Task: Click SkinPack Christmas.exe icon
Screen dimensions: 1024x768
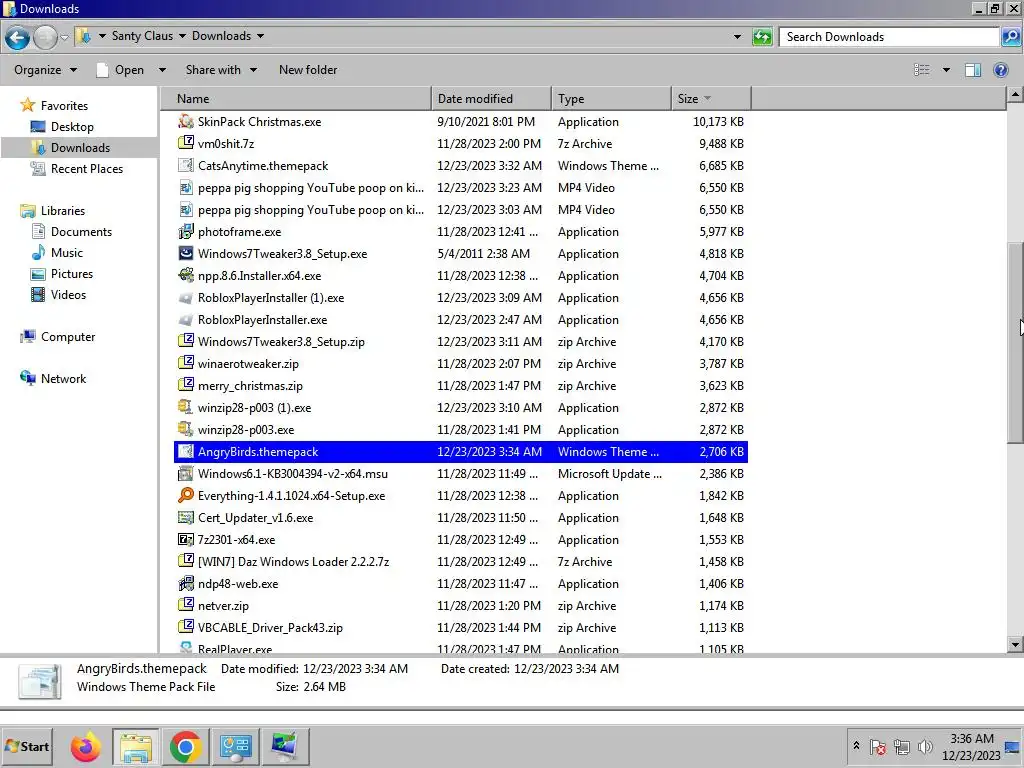Action: 186,121
